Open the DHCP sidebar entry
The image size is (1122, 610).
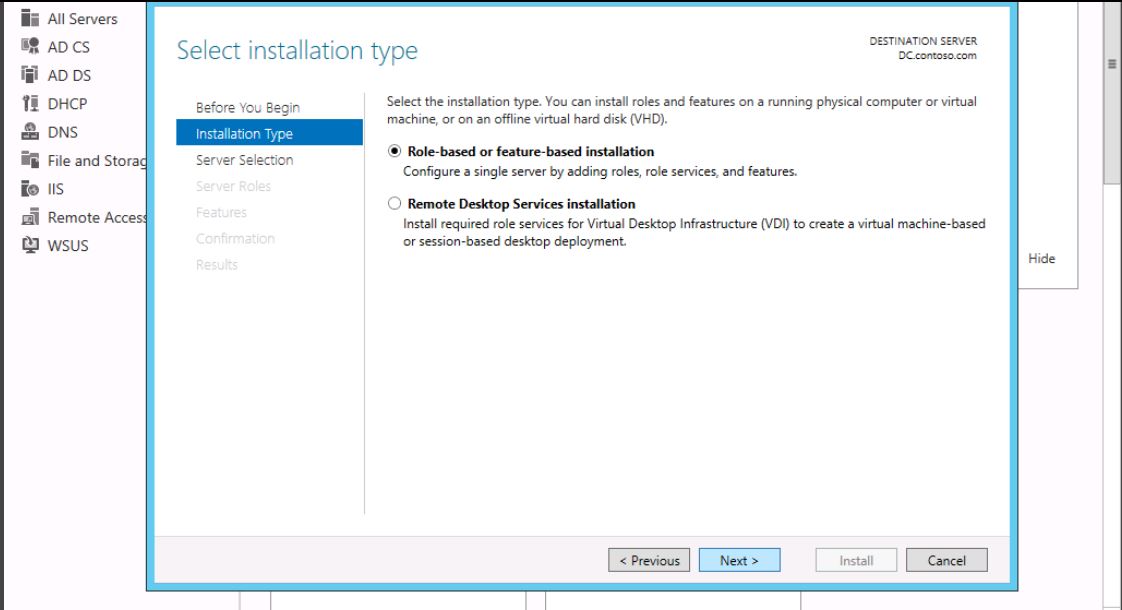(67, 104)
